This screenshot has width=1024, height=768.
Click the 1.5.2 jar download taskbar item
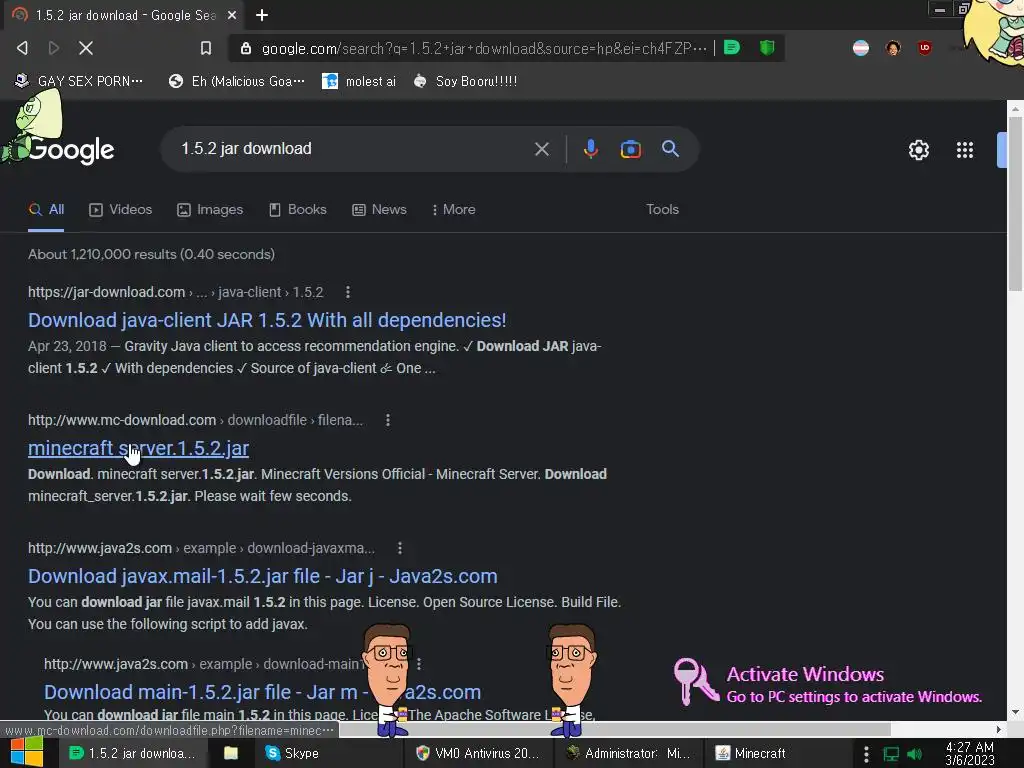[x=133, y=753]
